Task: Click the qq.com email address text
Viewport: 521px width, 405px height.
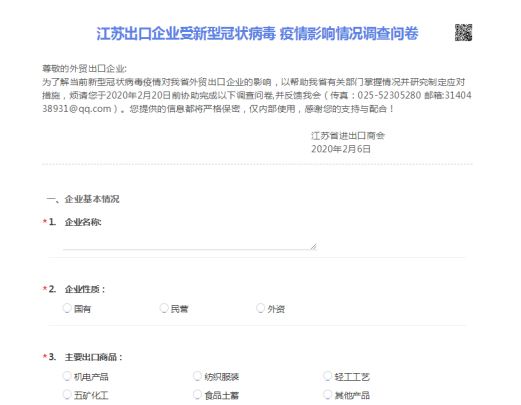Action: (x=77, y=109)
